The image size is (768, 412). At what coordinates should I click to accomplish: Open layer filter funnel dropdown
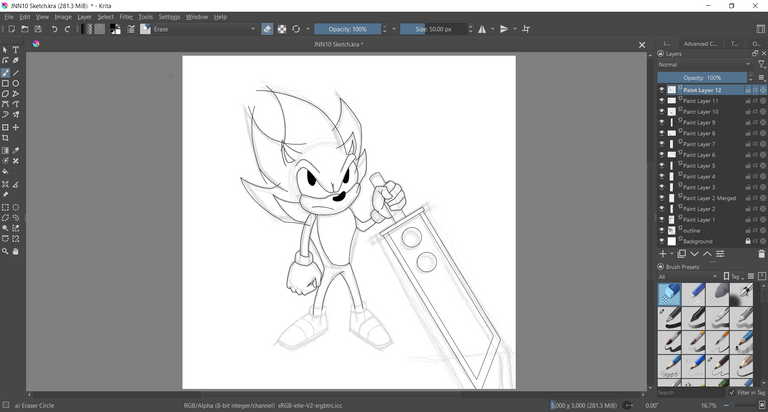click(762, 64)
